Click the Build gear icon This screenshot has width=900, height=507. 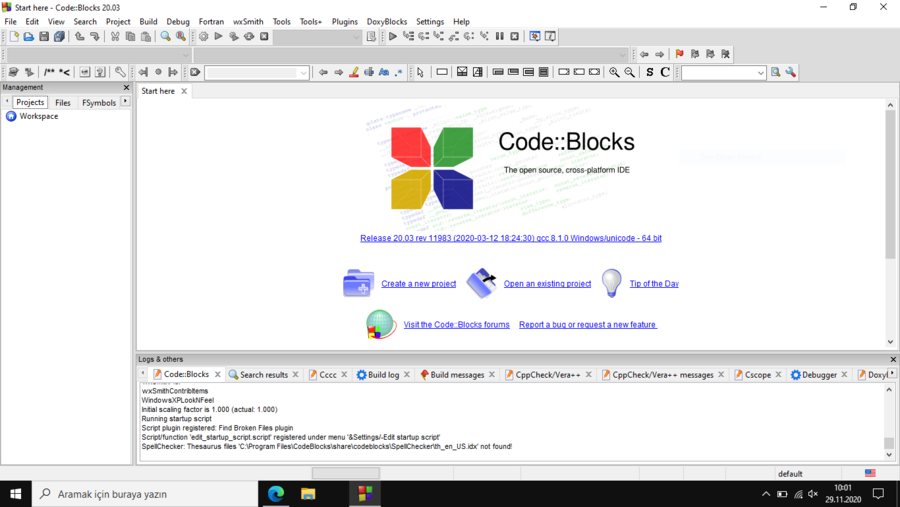[203, 36]
